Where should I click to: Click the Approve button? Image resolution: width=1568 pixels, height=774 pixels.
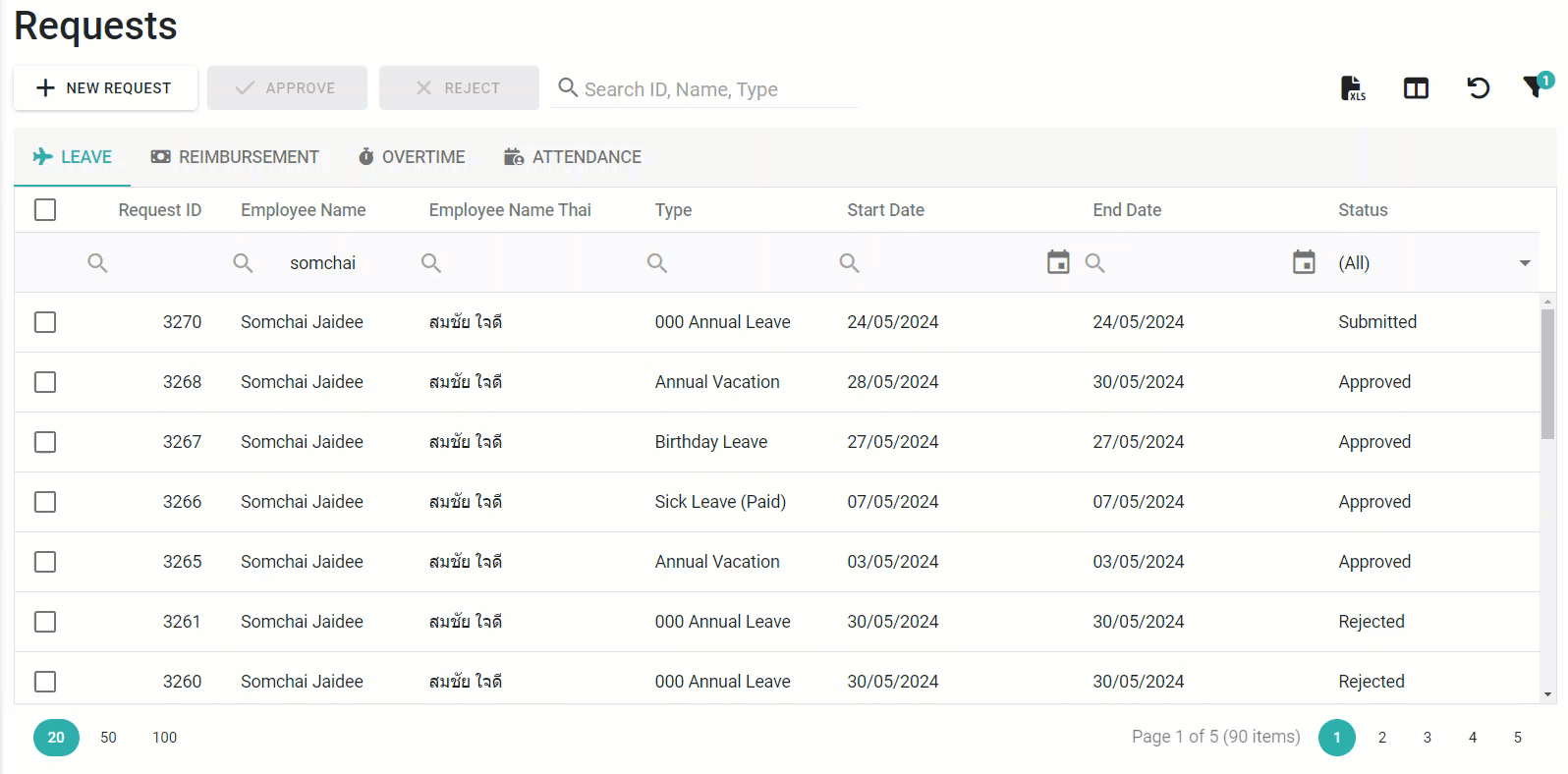287,88
